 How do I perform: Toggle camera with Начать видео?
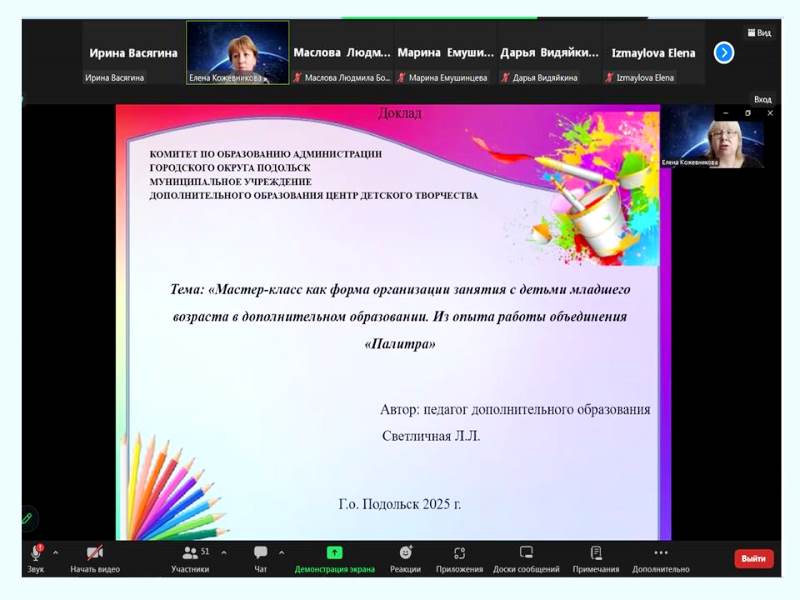coord(95,558)
